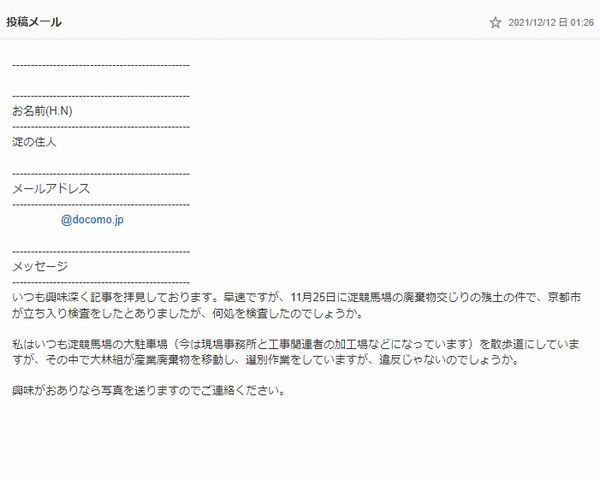Screen dimensions: 600x480
Task: Click the word 大林組 in the message
Action: point(106,360)
